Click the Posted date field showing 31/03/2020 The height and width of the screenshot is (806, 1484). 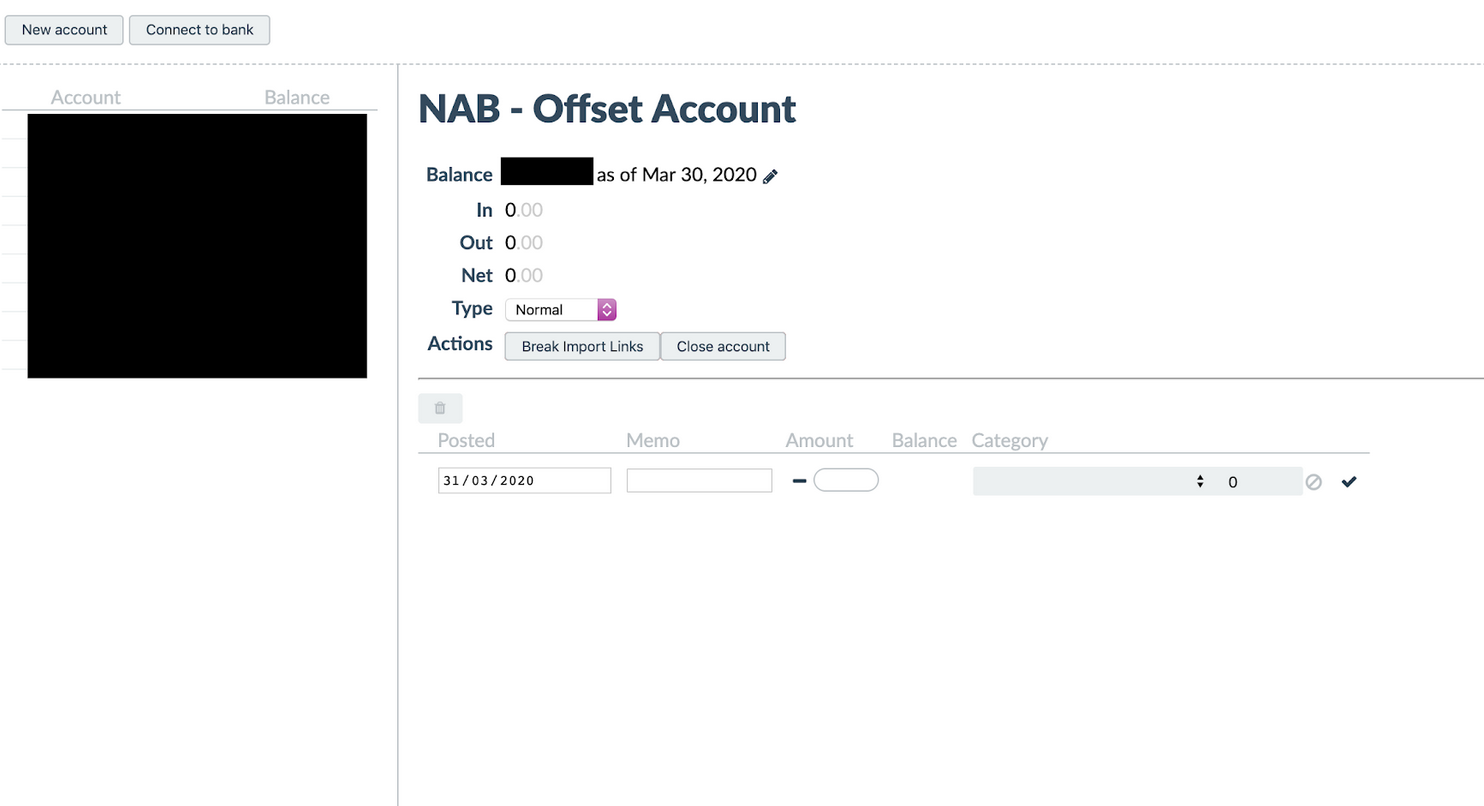(523, 480)
